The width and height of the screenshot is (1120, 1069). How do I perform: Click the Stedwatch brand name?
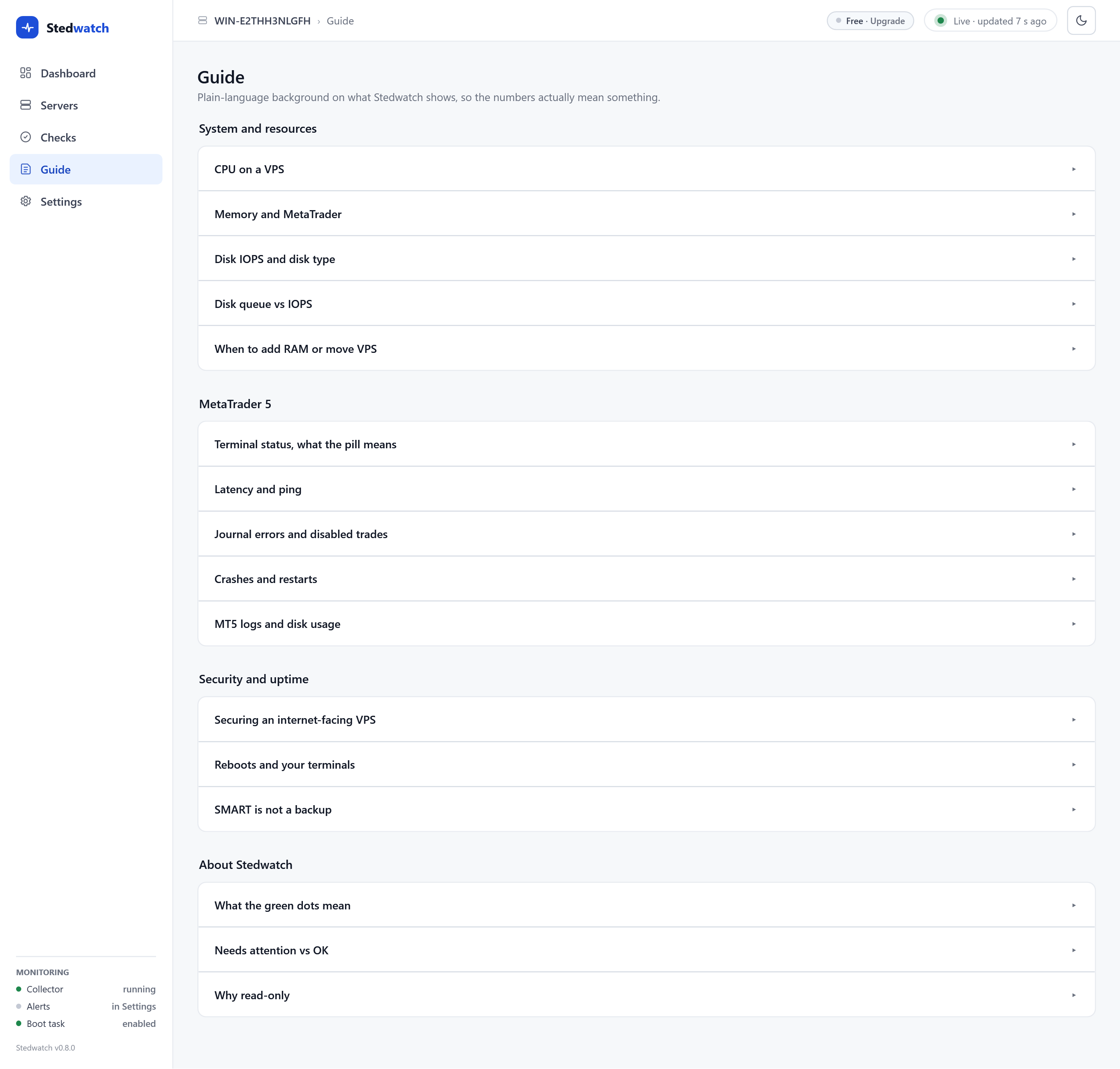point(77,28)
